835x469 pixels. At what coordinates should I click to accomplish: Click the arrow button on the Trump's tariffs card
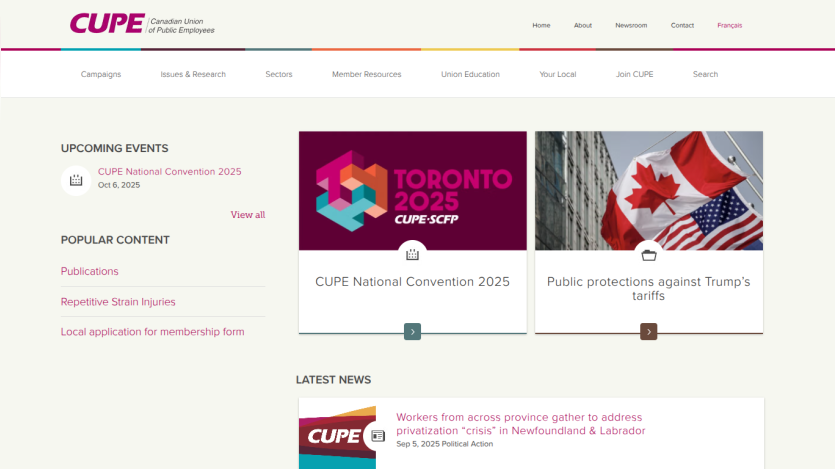[x=649, y=332]
